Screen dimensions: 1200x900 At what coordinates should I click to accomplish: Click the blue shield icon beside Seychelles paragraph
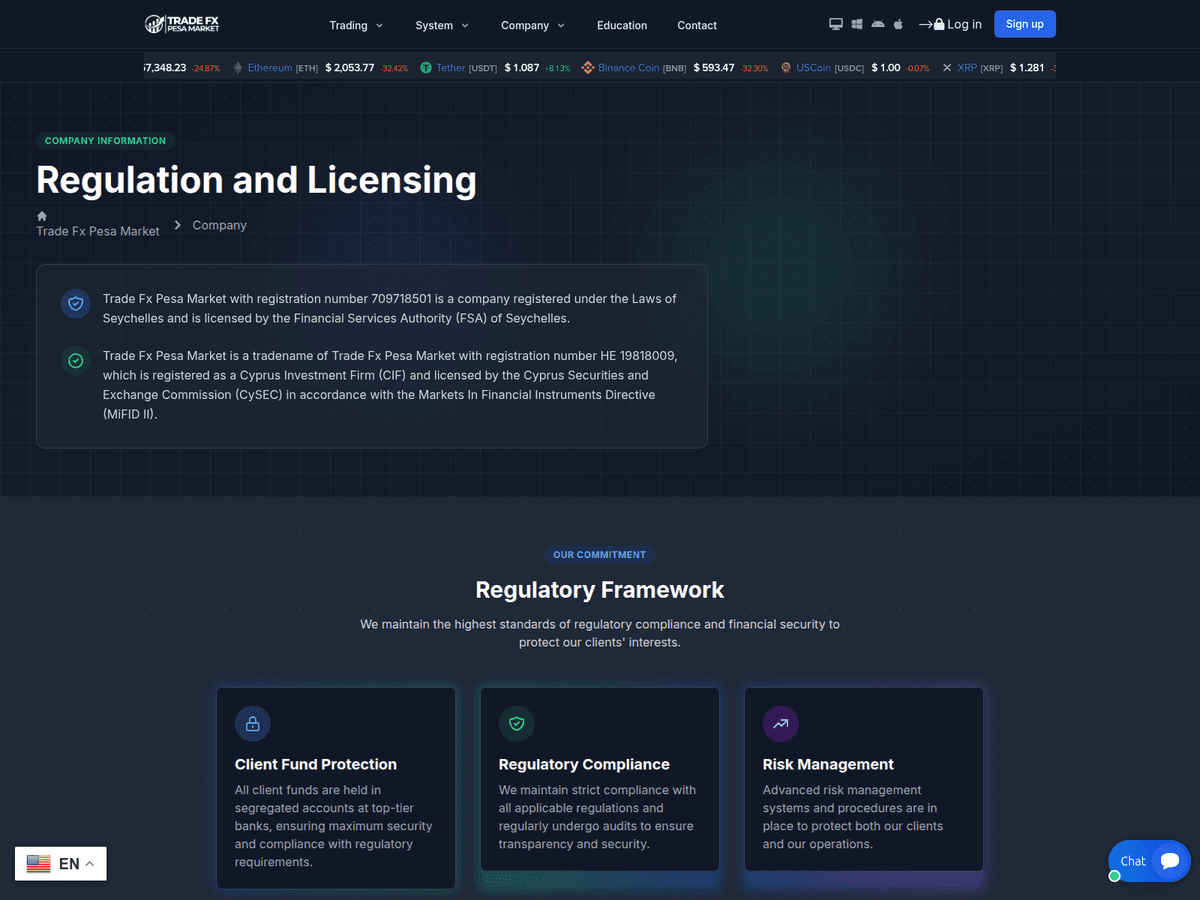coord(75,304)
